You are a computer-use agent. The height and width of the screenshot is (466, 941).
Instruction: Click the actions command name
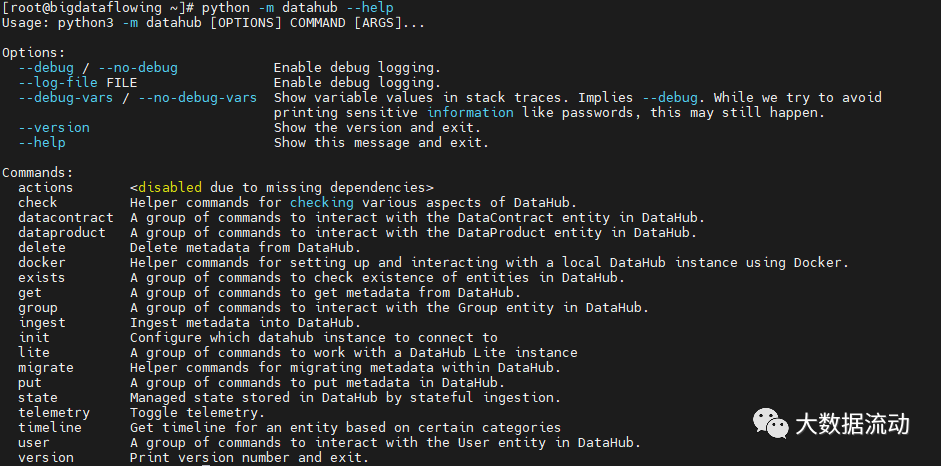45,188
